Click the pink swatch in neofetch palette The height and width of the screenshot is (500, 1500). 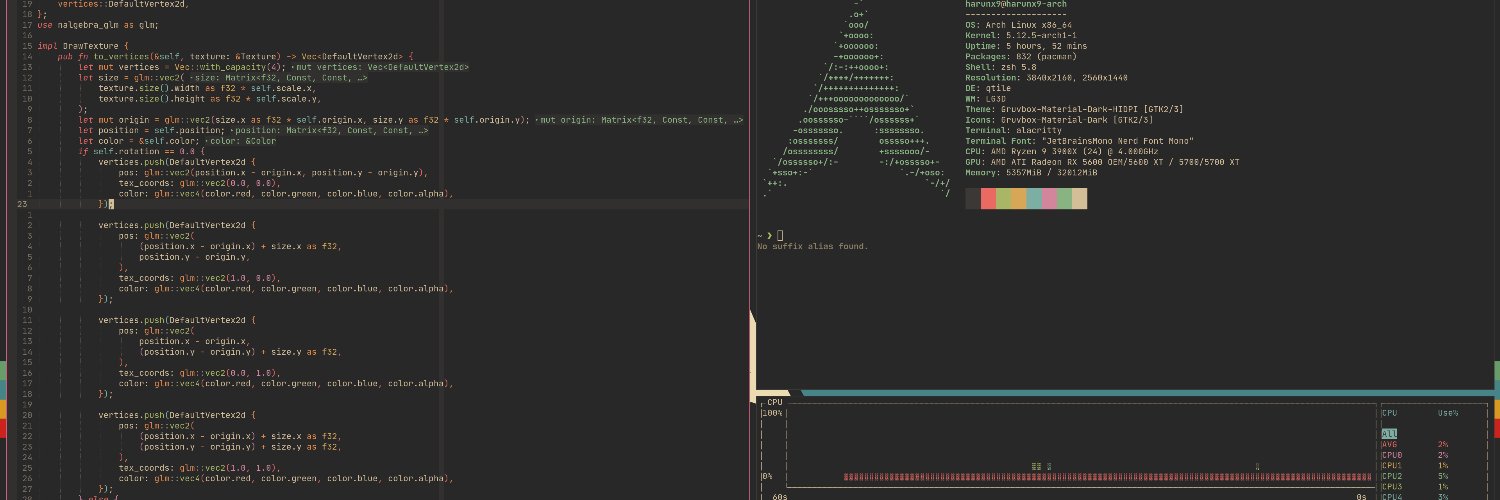point(1049,199)
